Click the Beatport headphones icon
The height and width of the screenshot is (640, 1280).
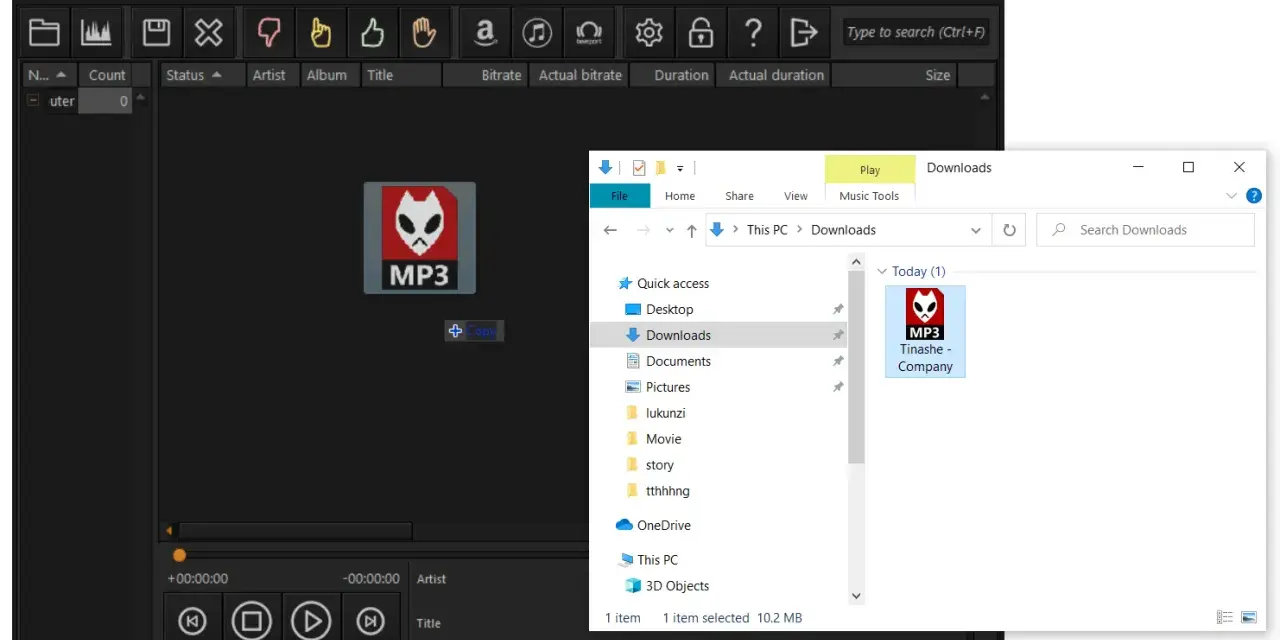[589, 33]
